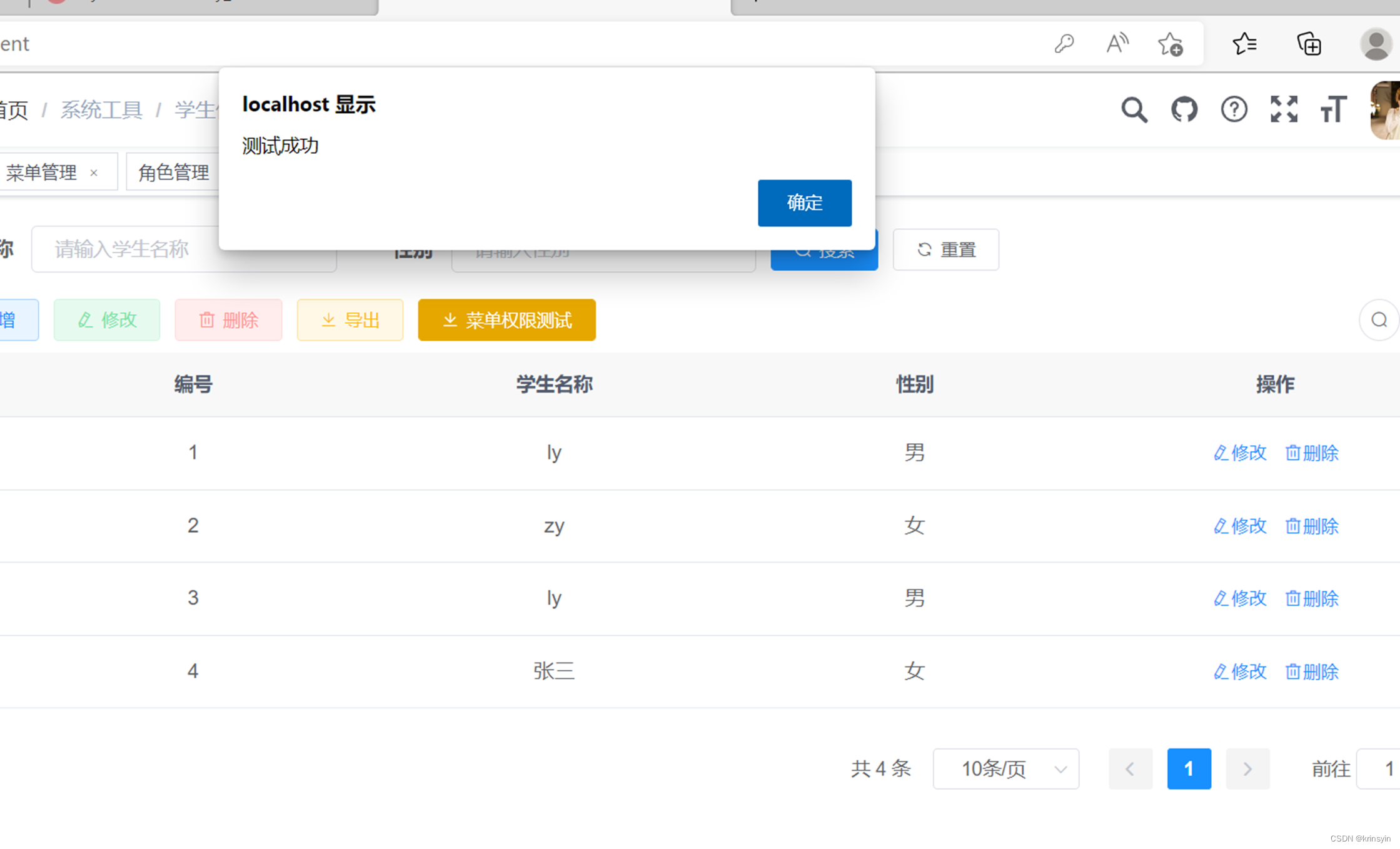Open the search icon in the top navbar

tap(1134, 110)
